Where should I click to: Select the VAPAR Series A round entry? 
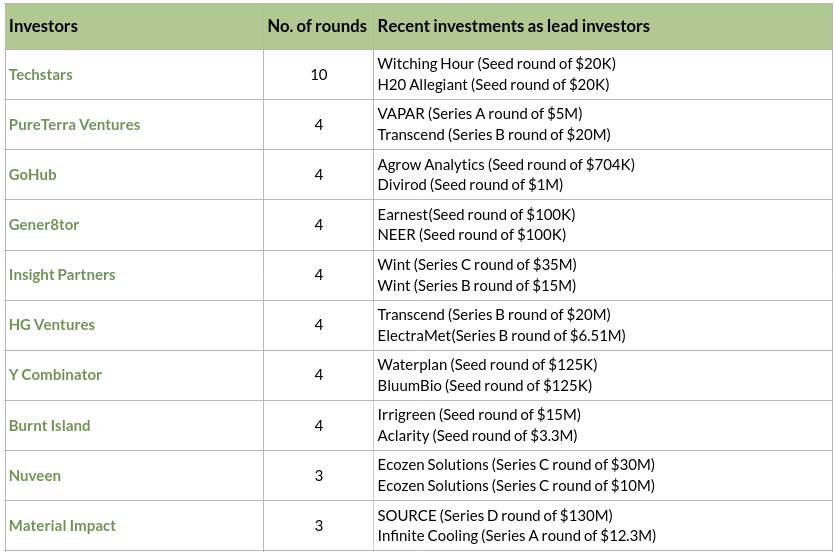tap(479, 114)
